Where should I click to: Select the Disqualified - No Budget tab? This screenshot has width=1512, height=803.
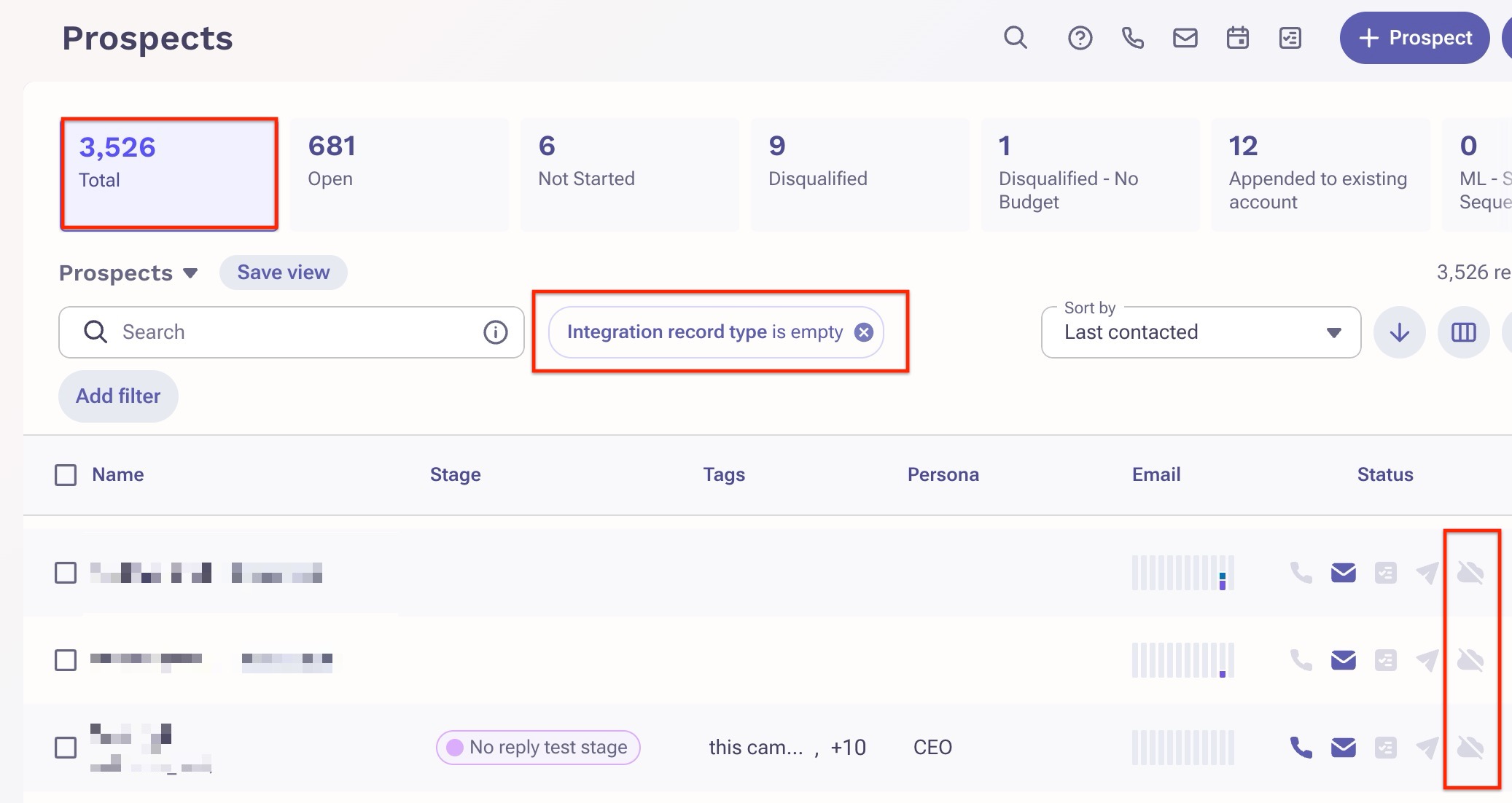[1090, 174]
